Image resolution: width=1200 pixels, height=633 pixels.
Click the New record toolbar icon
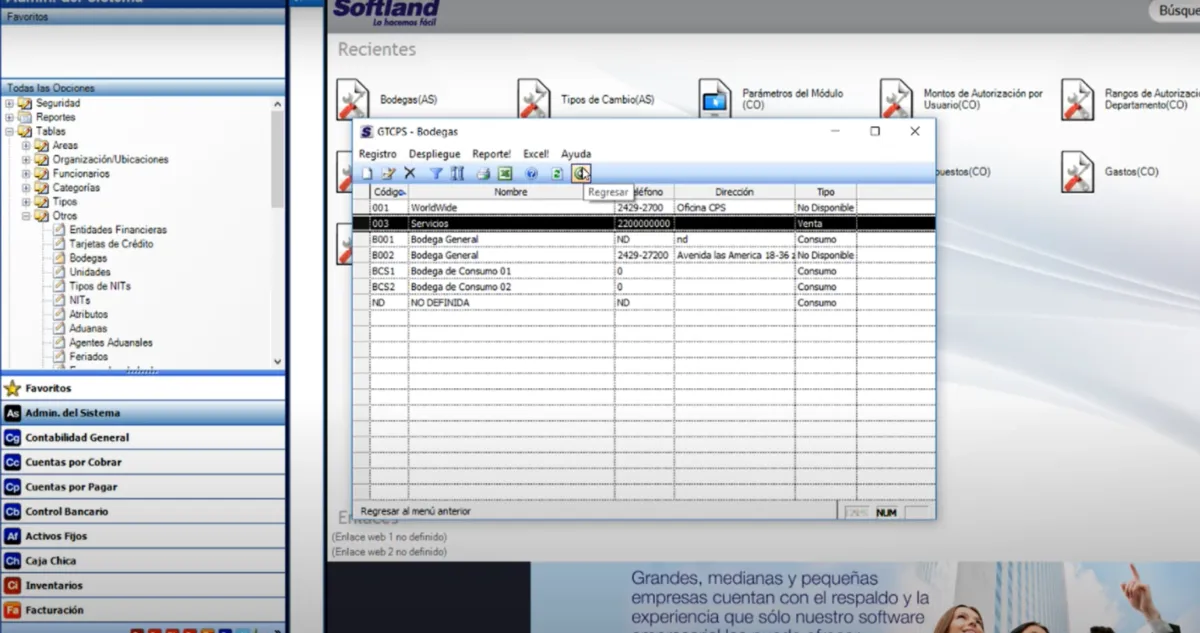click(x=367, y=174)
